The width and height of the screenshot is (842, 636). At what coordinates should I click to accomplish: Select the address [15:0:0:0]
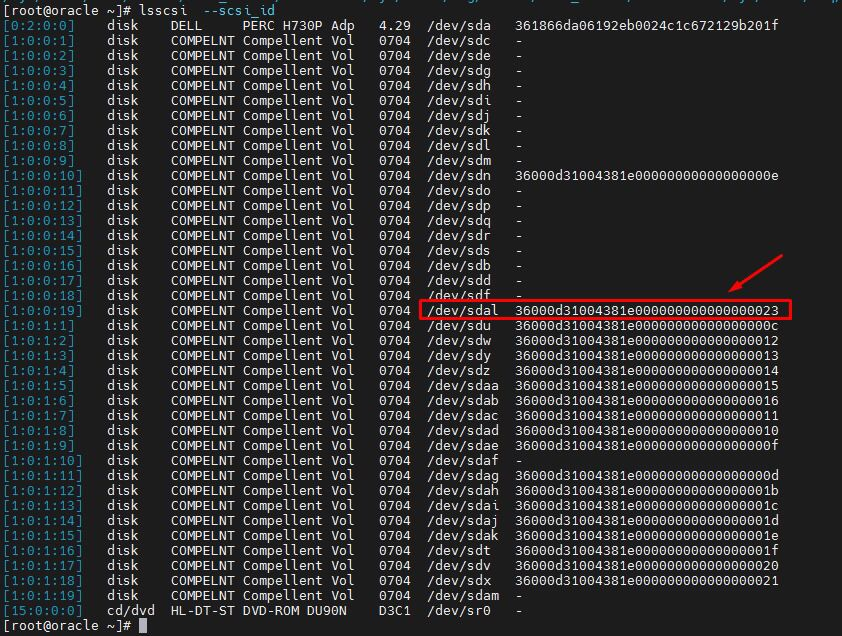click(43, 611)
